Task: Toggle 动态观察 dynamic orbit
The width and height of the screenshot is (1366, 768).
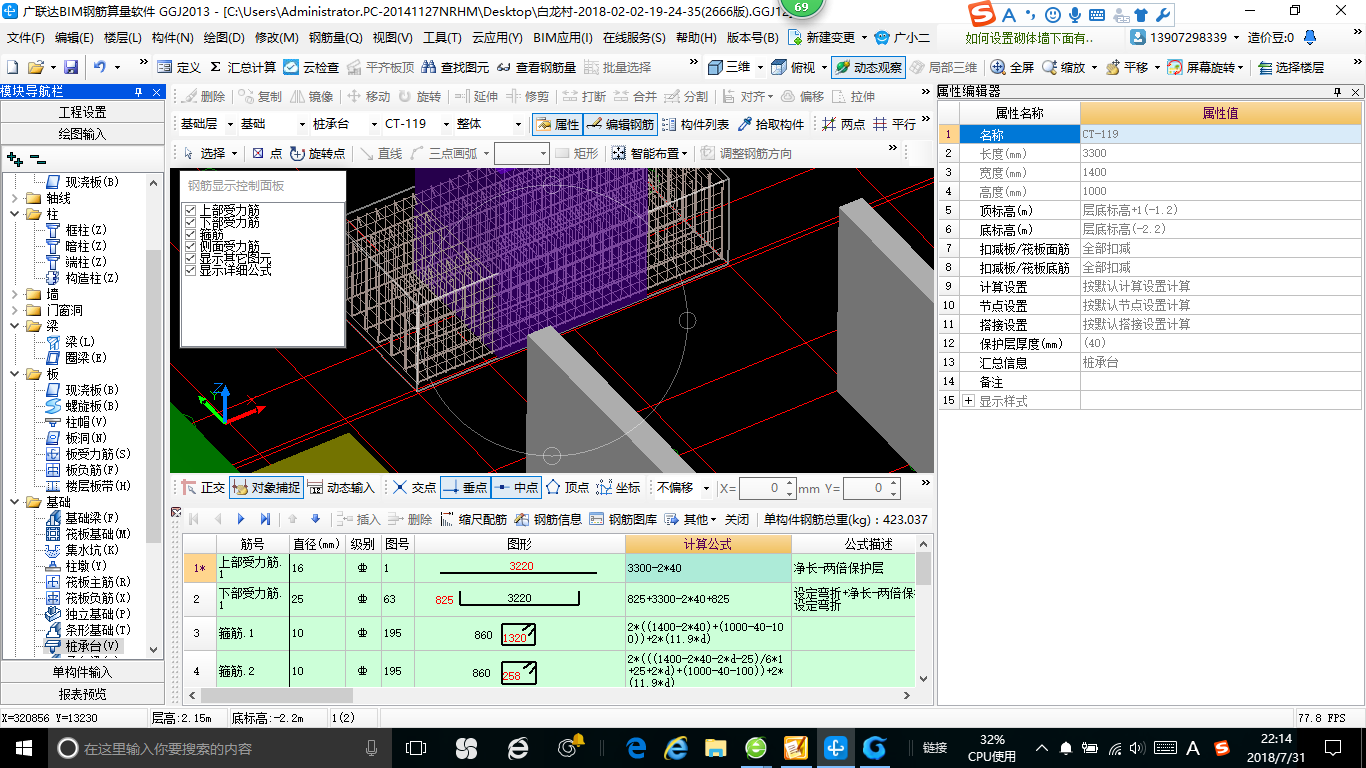Action: click(868, 67)
